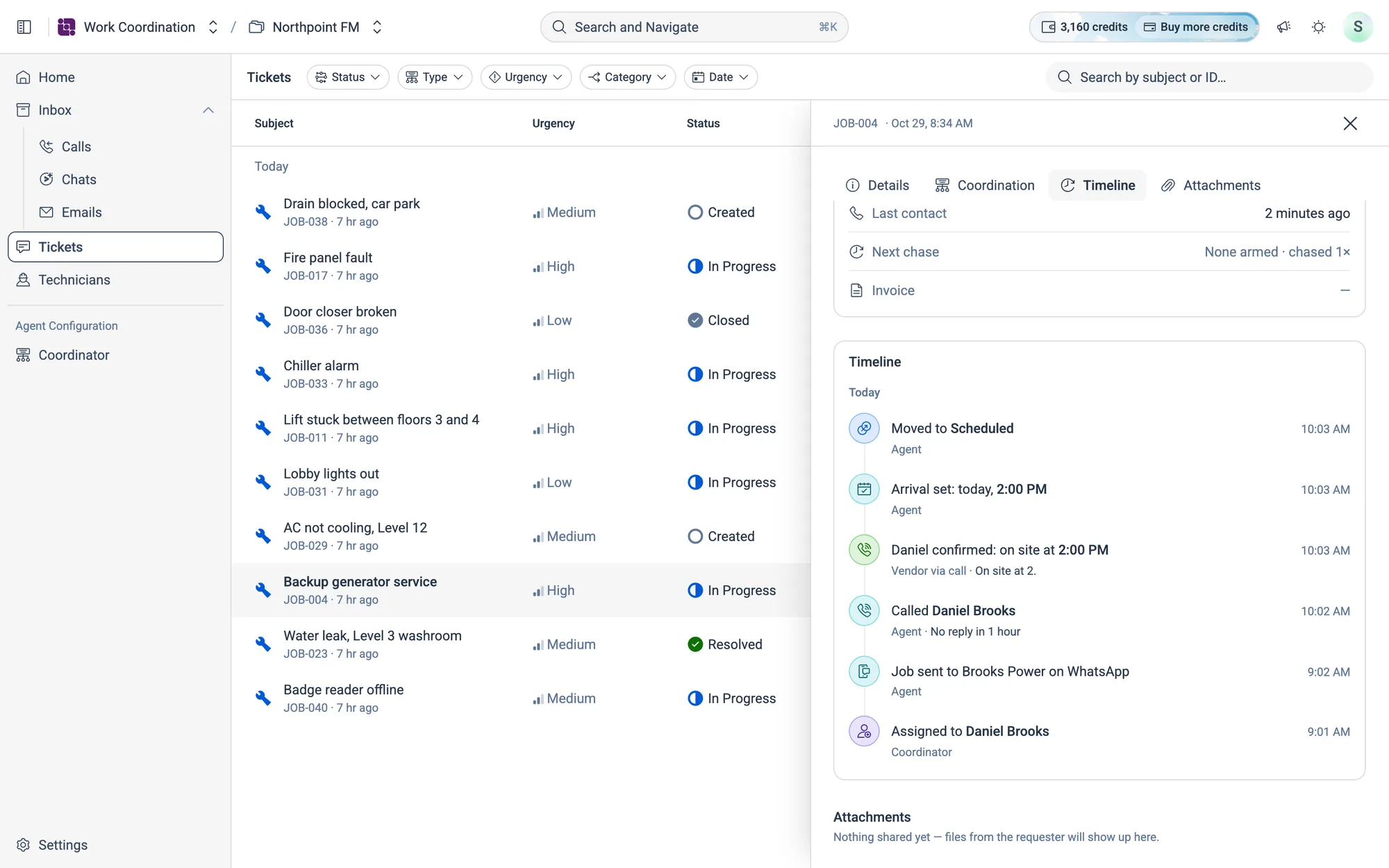Open the Drain blocked, car park ticket
Viewport: 1389px width, 868px height.
pyautogui.click(x=521, y=212)
